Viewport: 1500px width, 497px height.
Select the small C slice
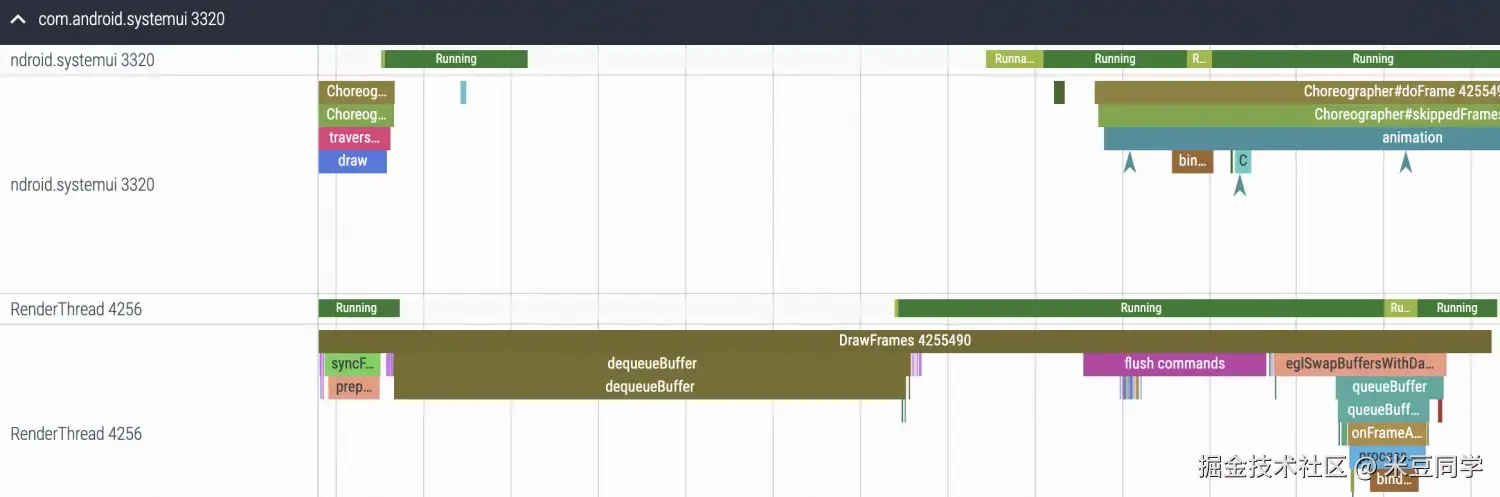(1243, 161)
